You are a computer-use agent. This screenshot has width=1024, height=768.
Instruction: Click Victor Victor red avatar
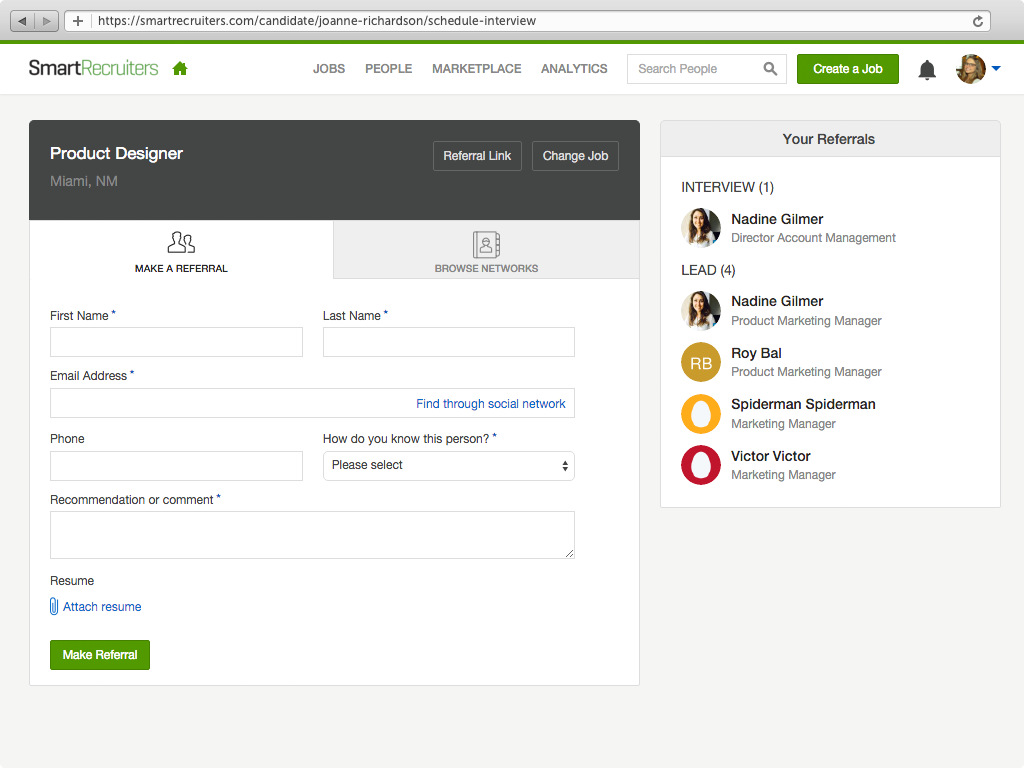pos(701,465)
